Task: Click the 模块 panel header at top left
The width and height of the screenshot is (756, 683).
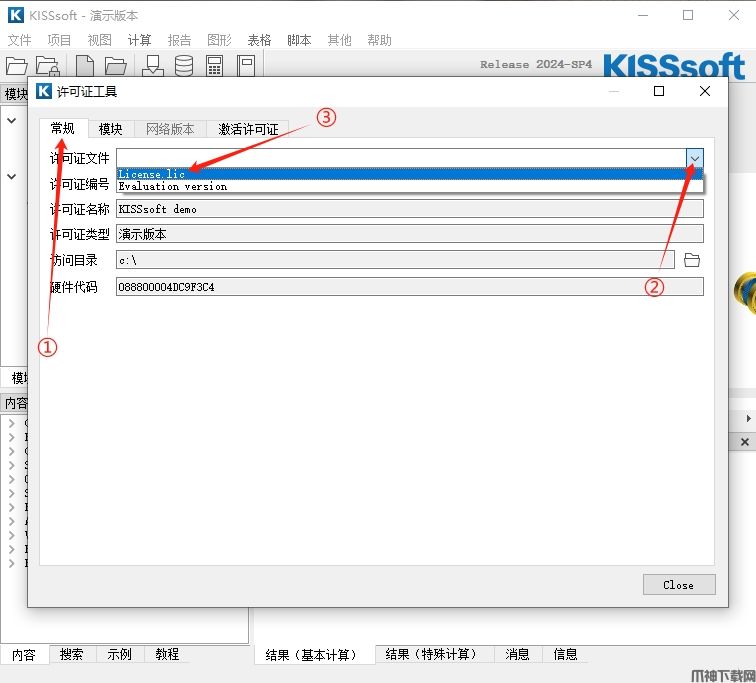Action: point(15,94)
